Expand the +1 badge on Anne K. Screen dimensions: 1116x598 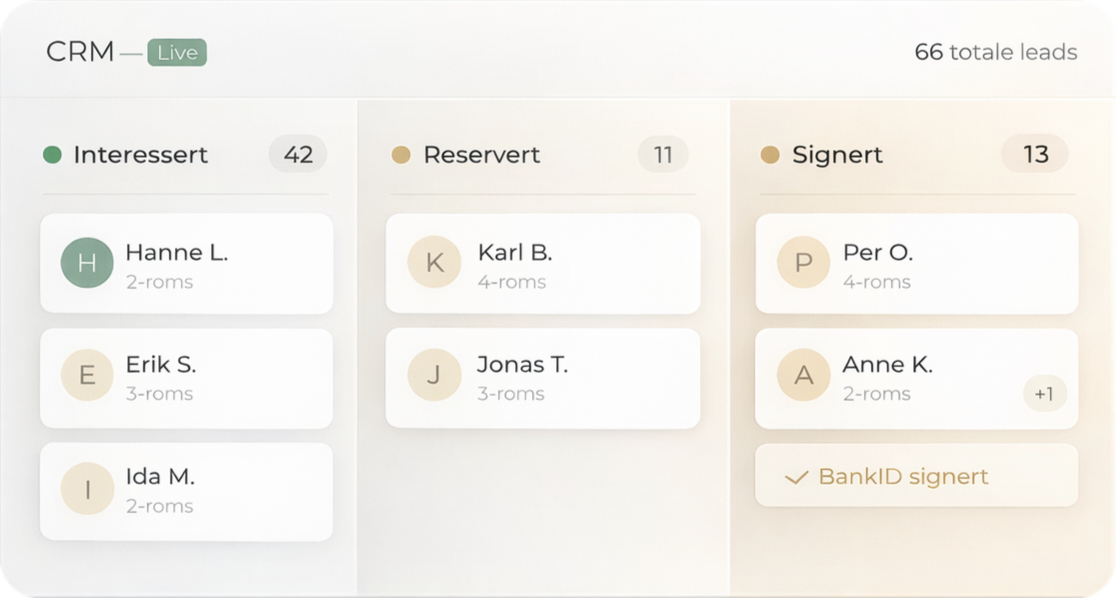coord(1044,394)
